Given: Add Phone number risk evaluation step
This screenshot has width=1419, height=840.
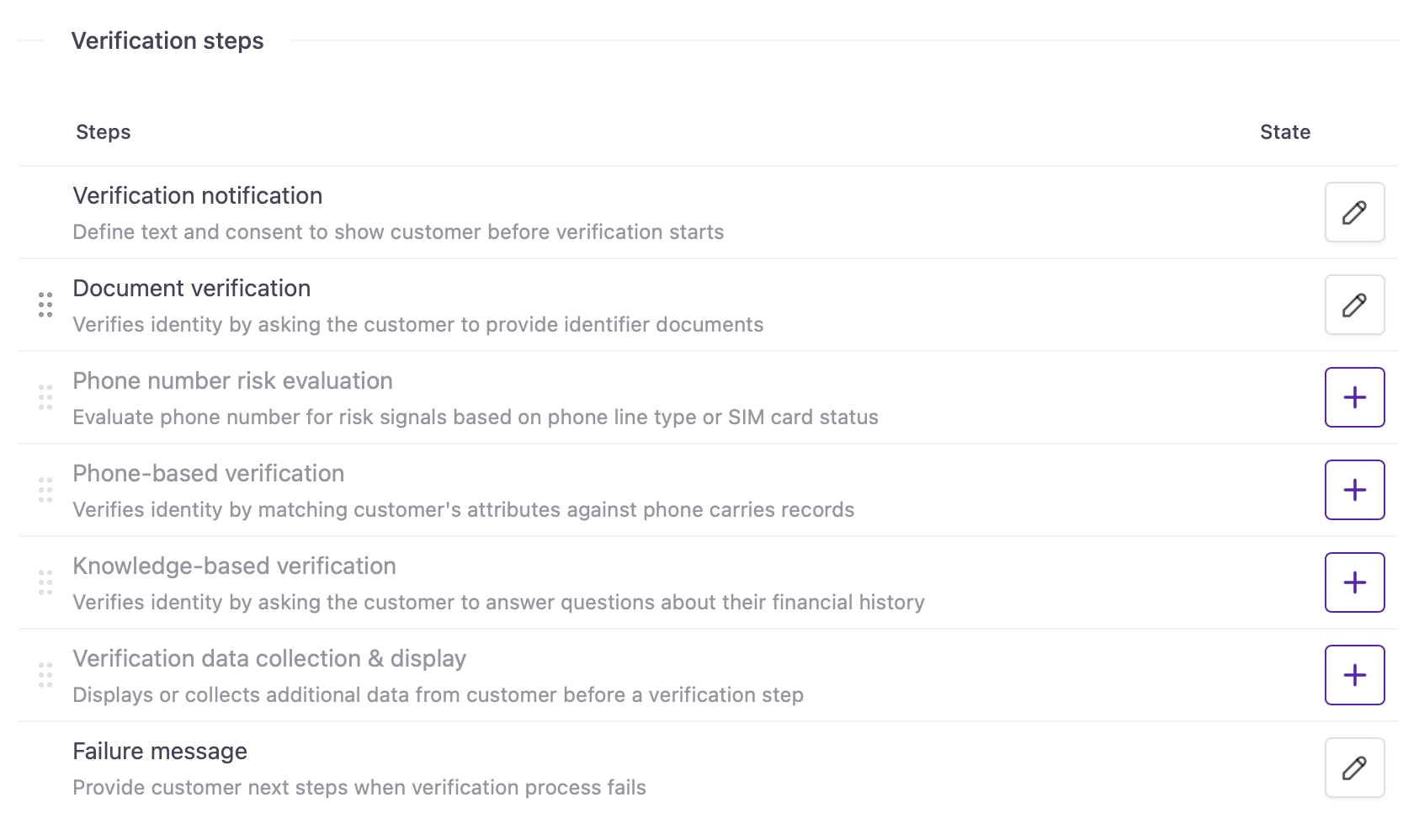Looking at the screenshot, I should coord(1354,397).
